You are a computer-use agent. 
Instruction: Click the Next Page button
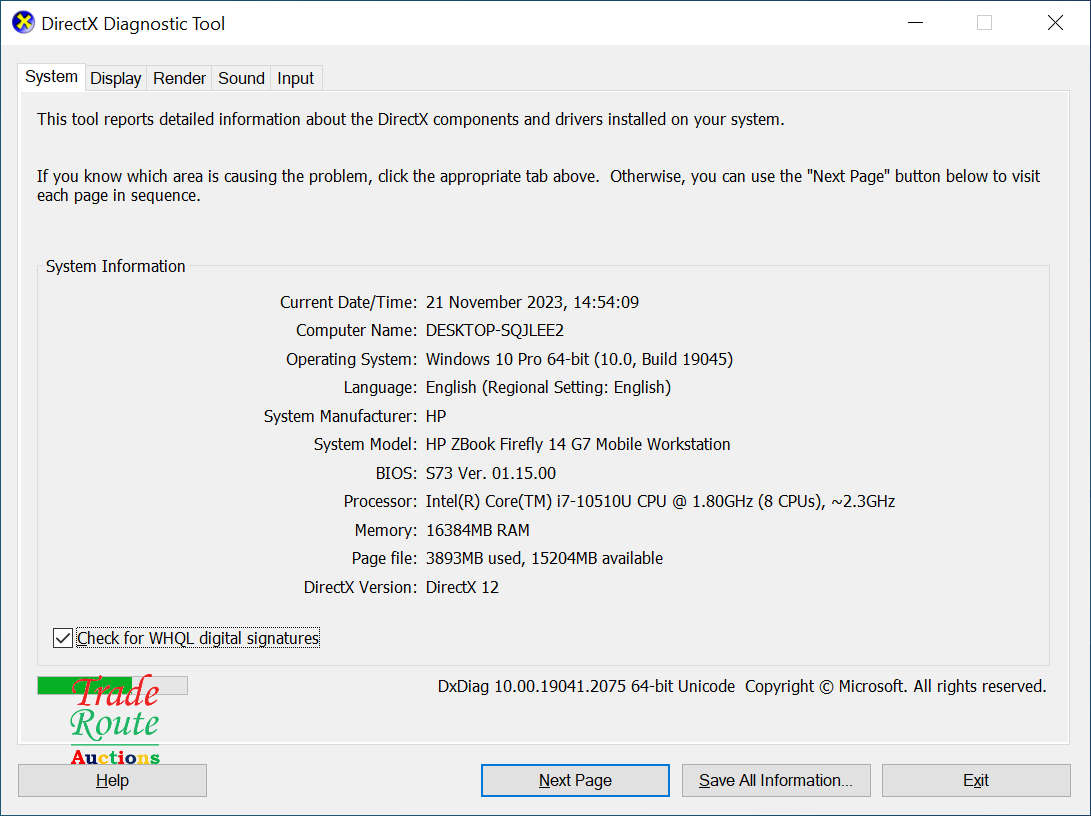(x=575, y=780)
